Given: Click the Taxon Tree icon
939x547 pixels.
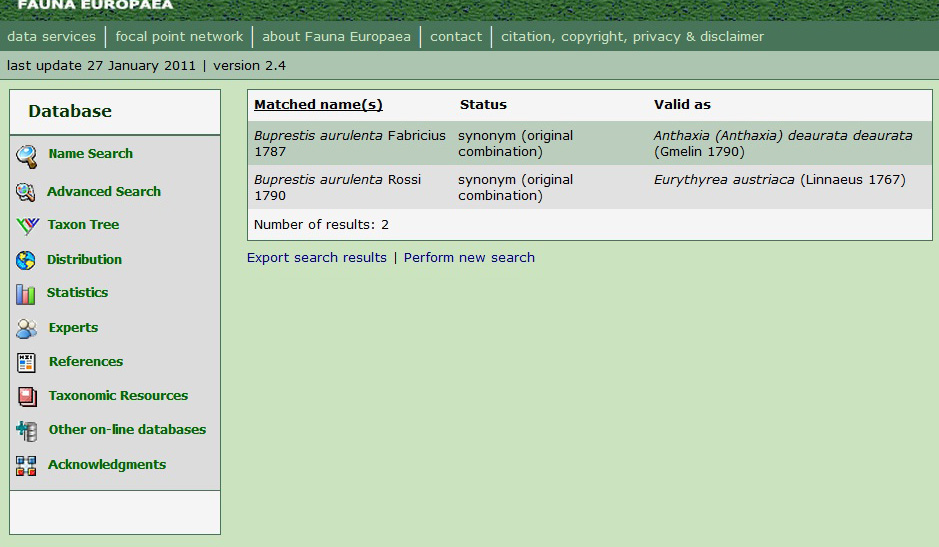Looking at the screenshot, I should point(27,226).
